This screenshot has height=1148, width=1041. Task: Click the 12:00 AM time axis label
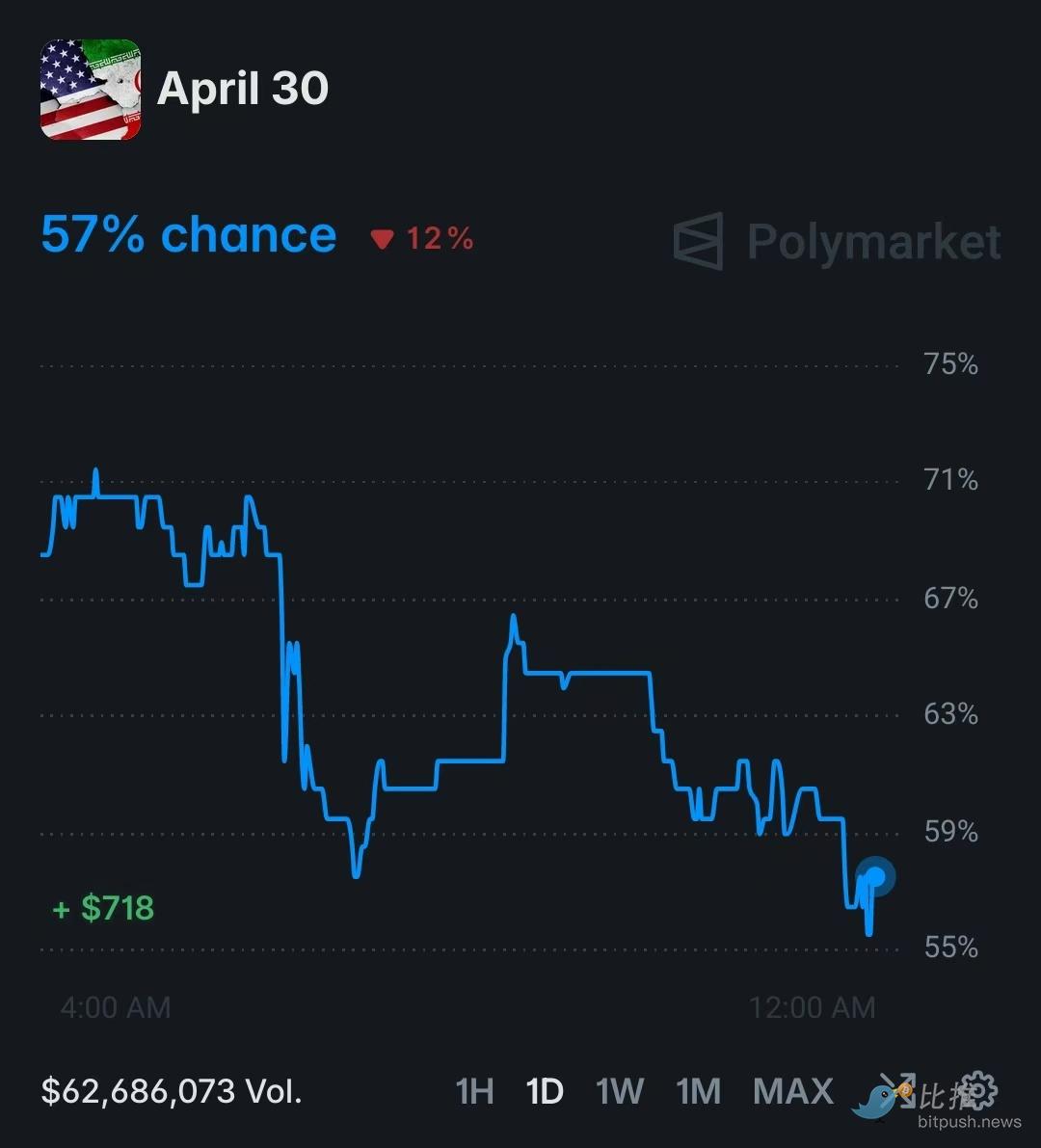pos(813,1008)
